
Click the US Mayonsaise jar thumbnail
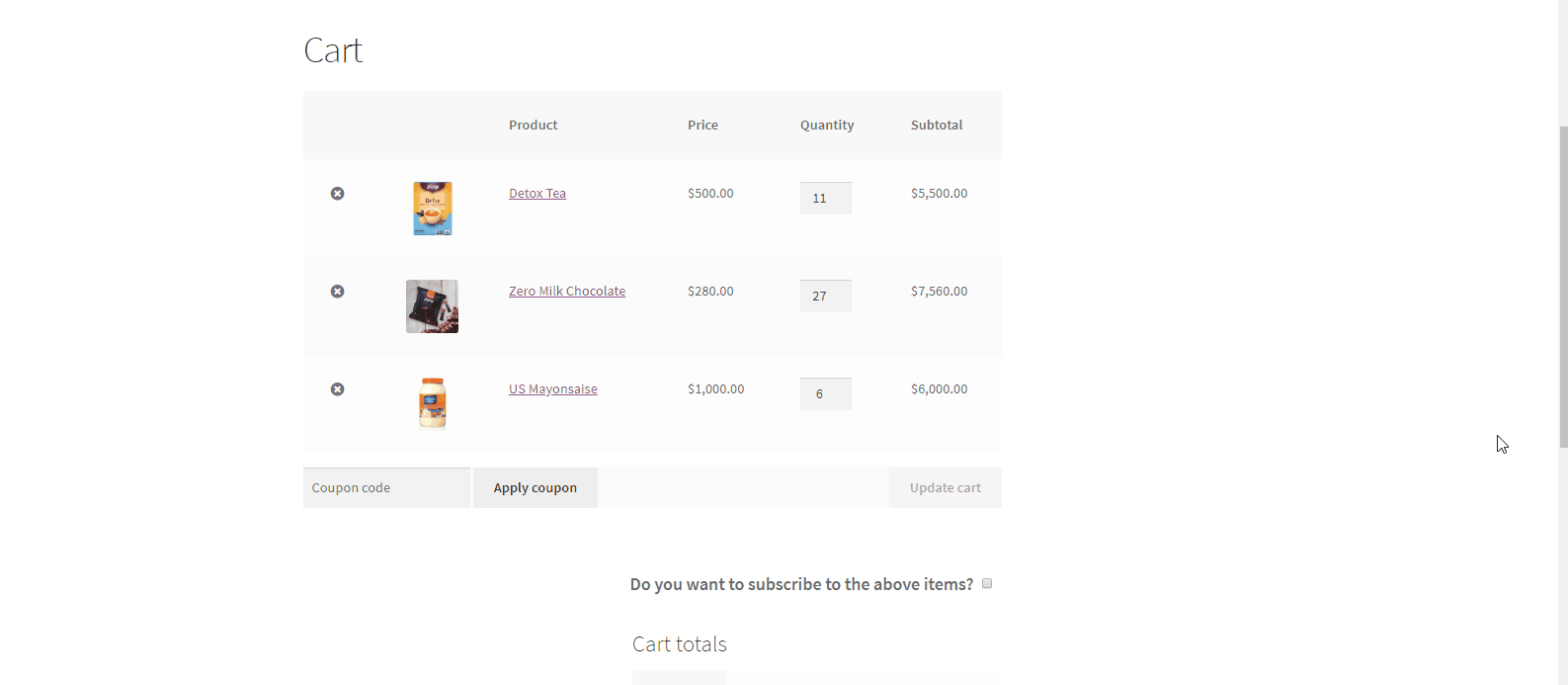click(432, 402)
